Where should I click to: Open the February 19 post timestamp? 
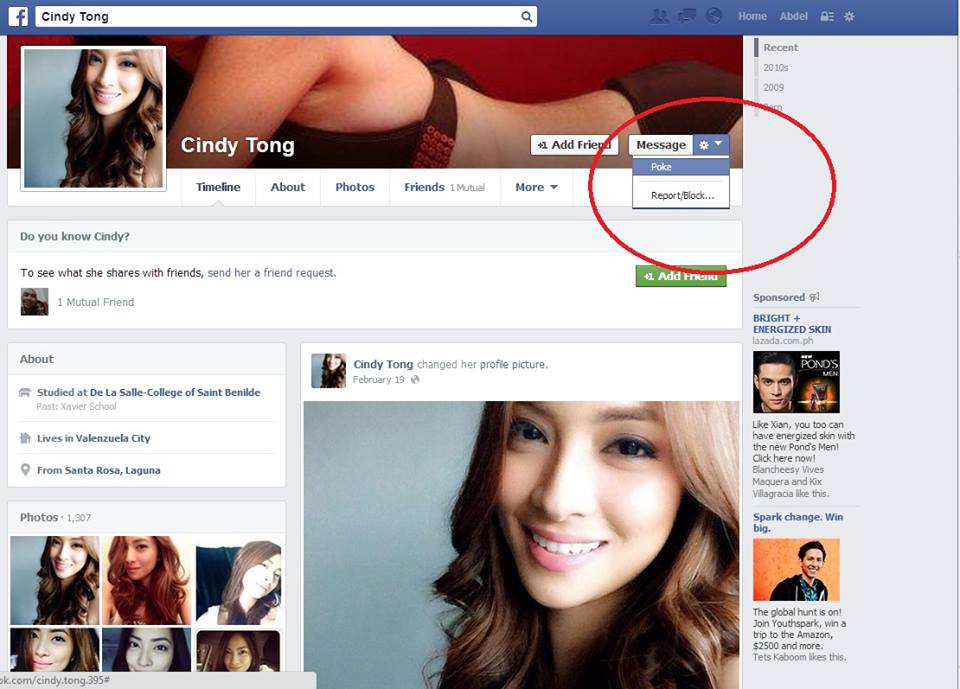tap(378, 380)
